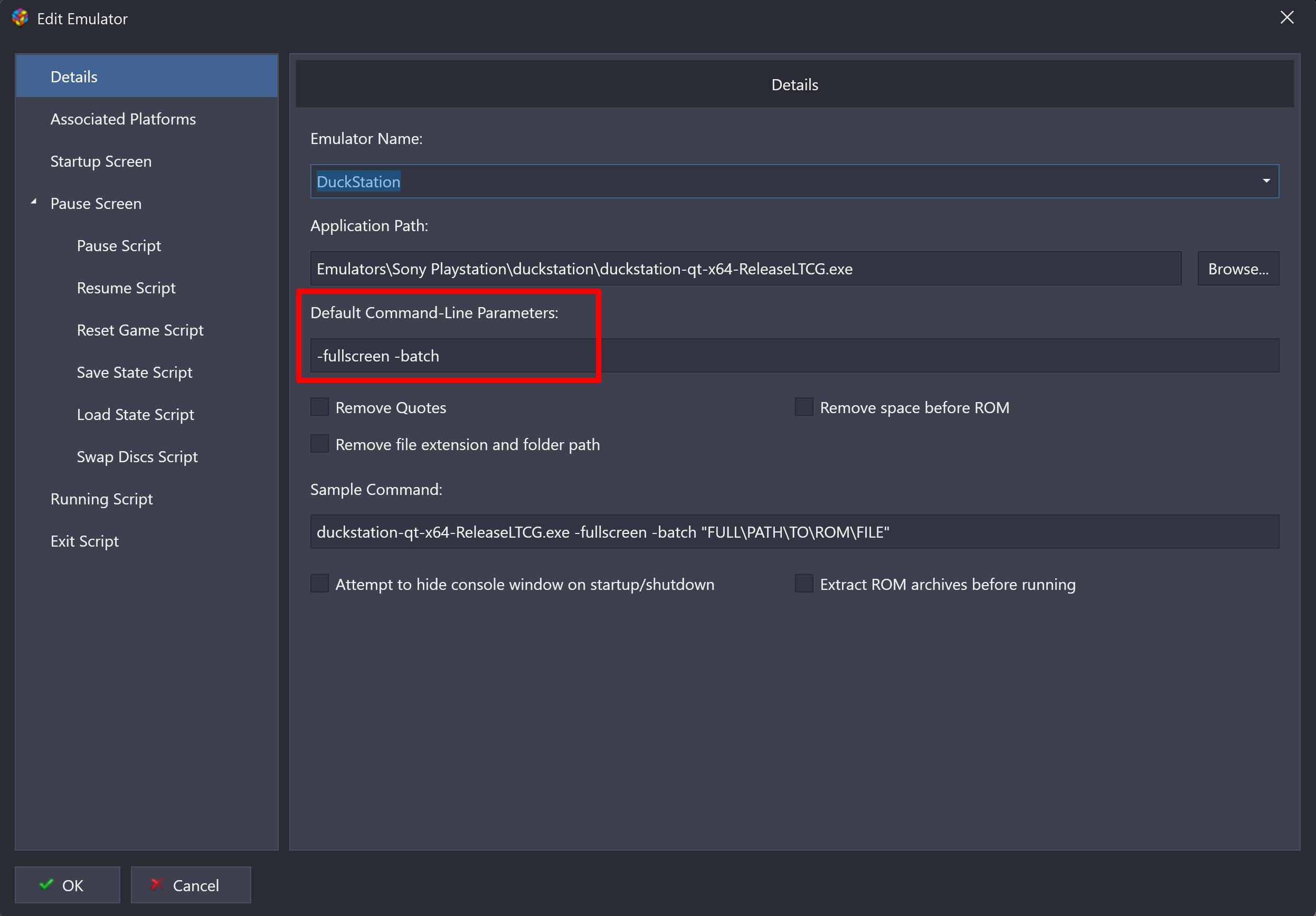Click the Default Command-Line Parameters field
The height and width of the screenshot is (916, 1316).
(794, 356)
